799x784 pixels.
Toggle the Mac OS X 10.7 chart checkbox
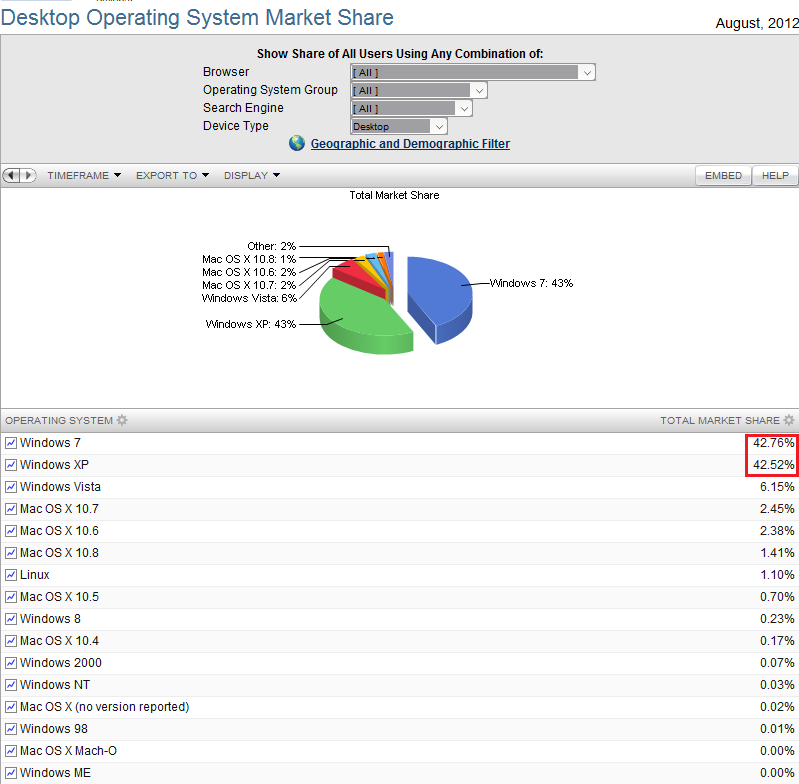click(11, 509)
